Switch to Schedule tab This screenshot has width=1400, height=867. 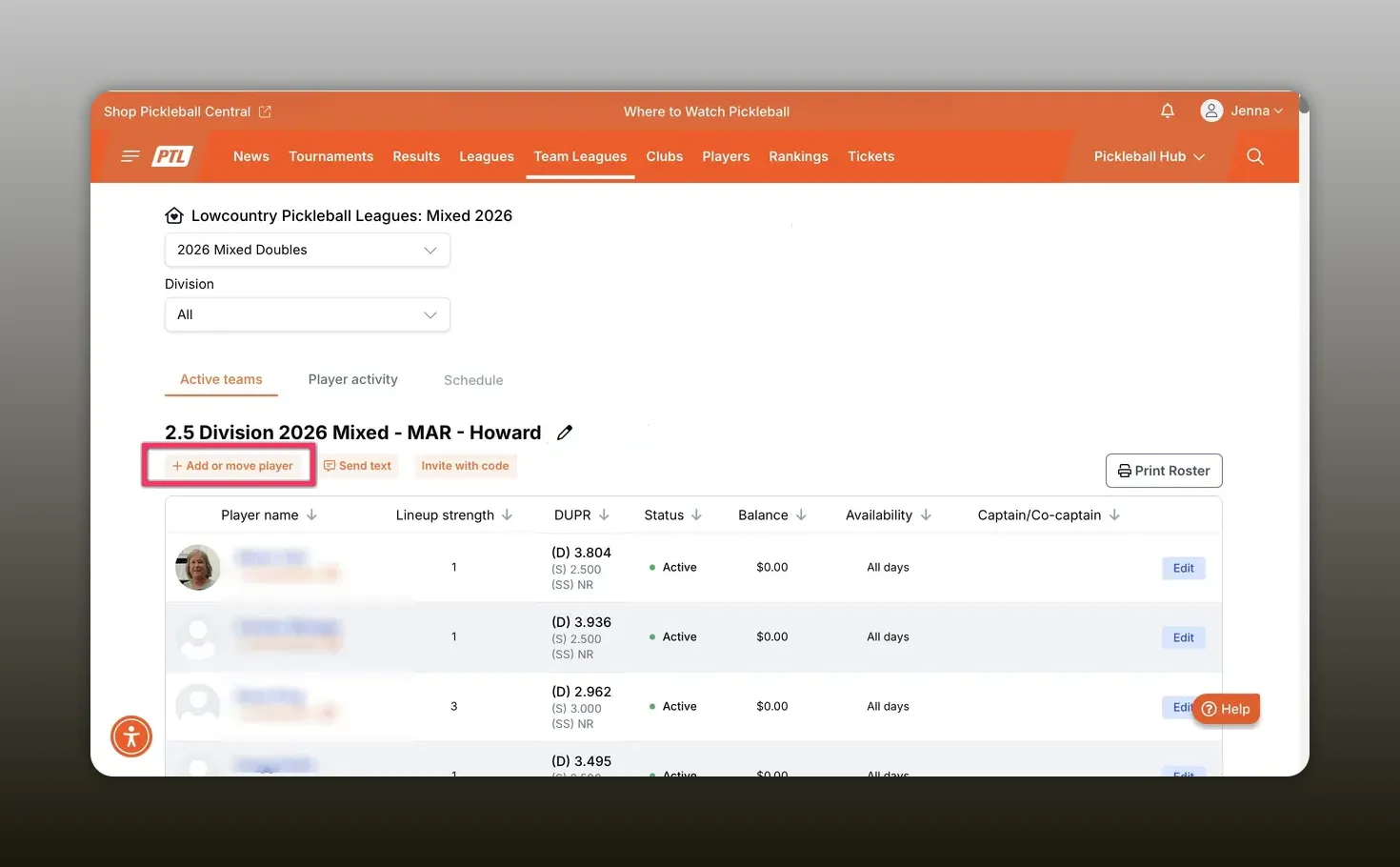click(473, 380)
